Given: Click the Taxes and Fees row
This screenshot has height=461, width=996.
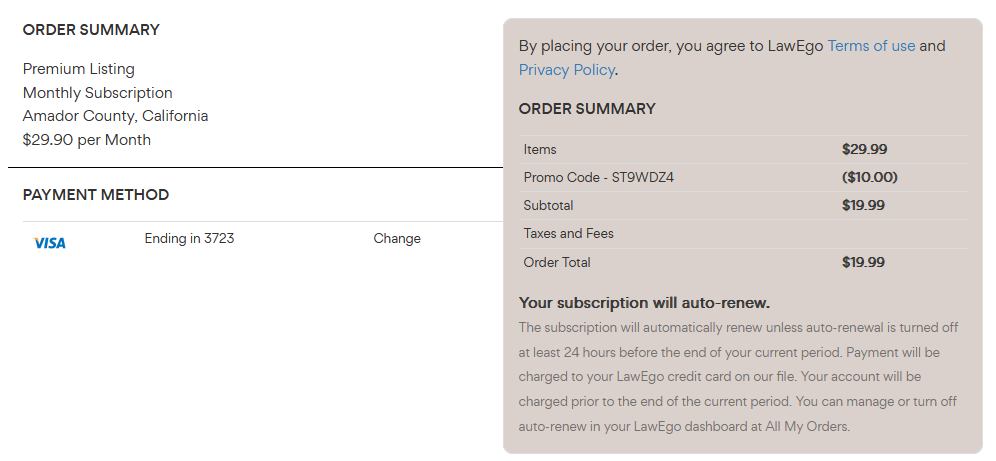Looking at the screenshot, I should tap(743, 234).
